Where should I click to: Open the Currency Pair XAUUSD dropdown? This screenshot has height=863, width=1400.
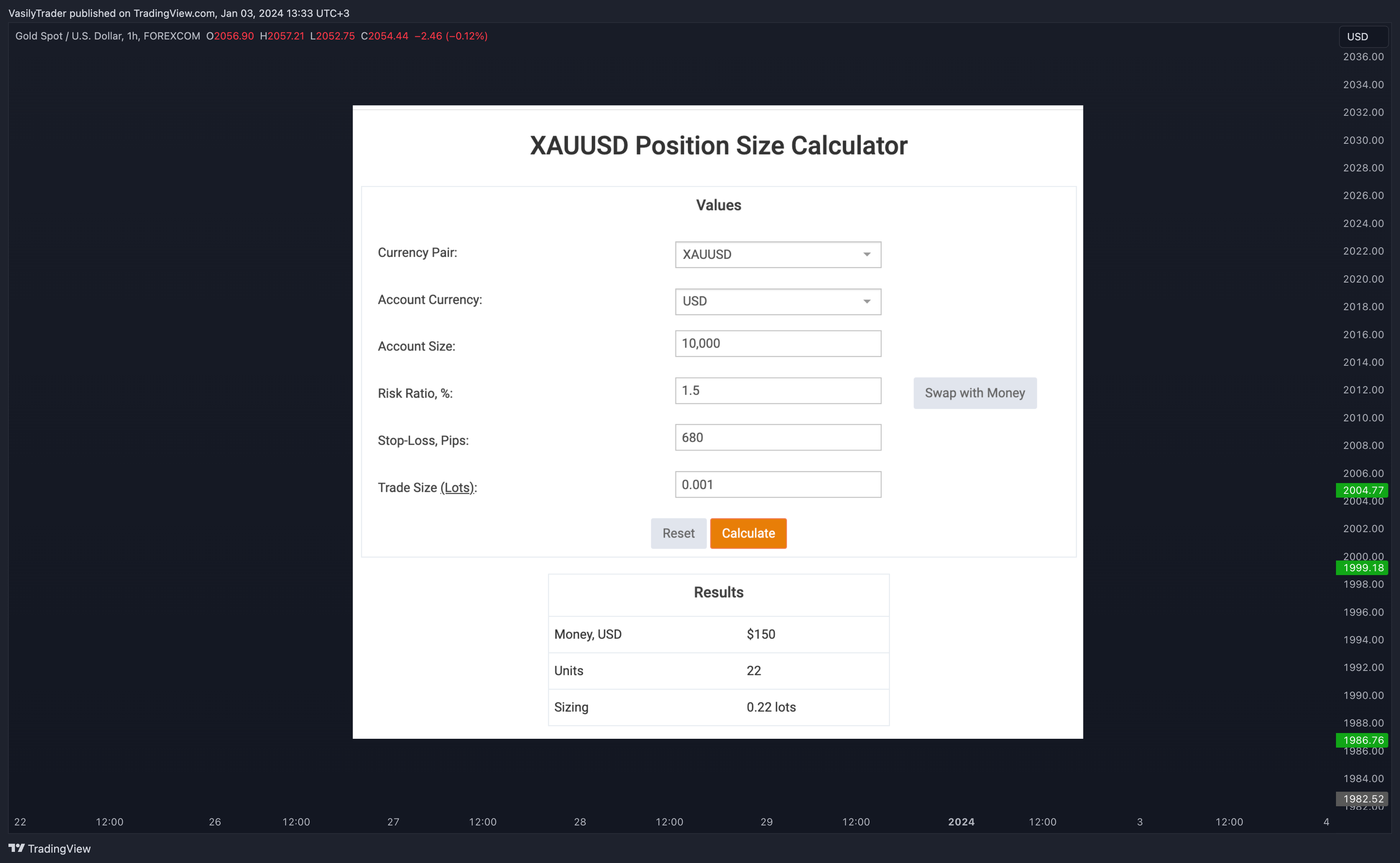click(778, 255)
